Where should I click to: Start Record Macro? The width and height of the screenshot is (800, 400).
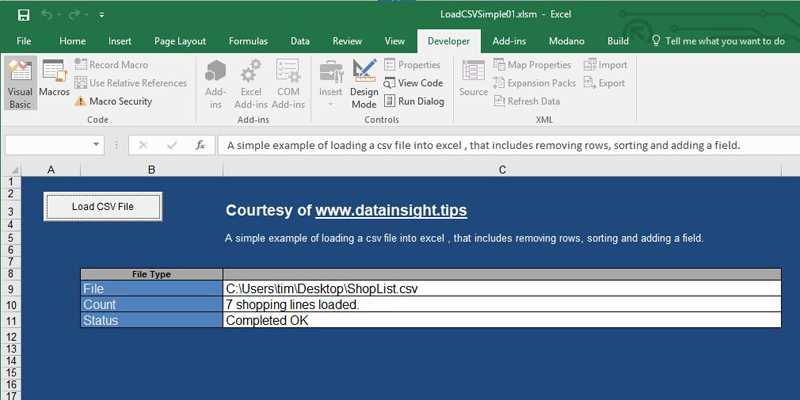coord(111,65)
